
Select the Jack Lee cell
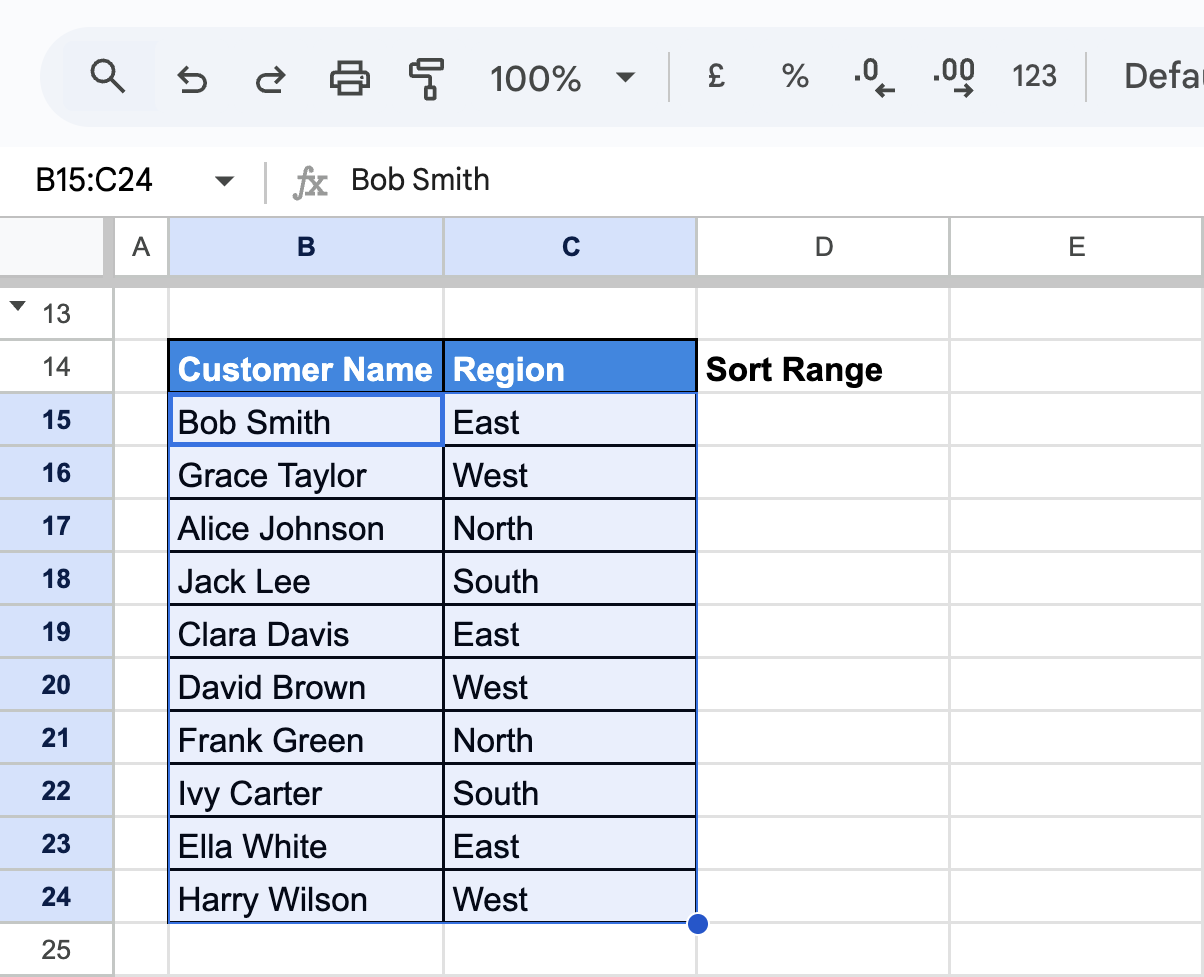coord(306,579)
